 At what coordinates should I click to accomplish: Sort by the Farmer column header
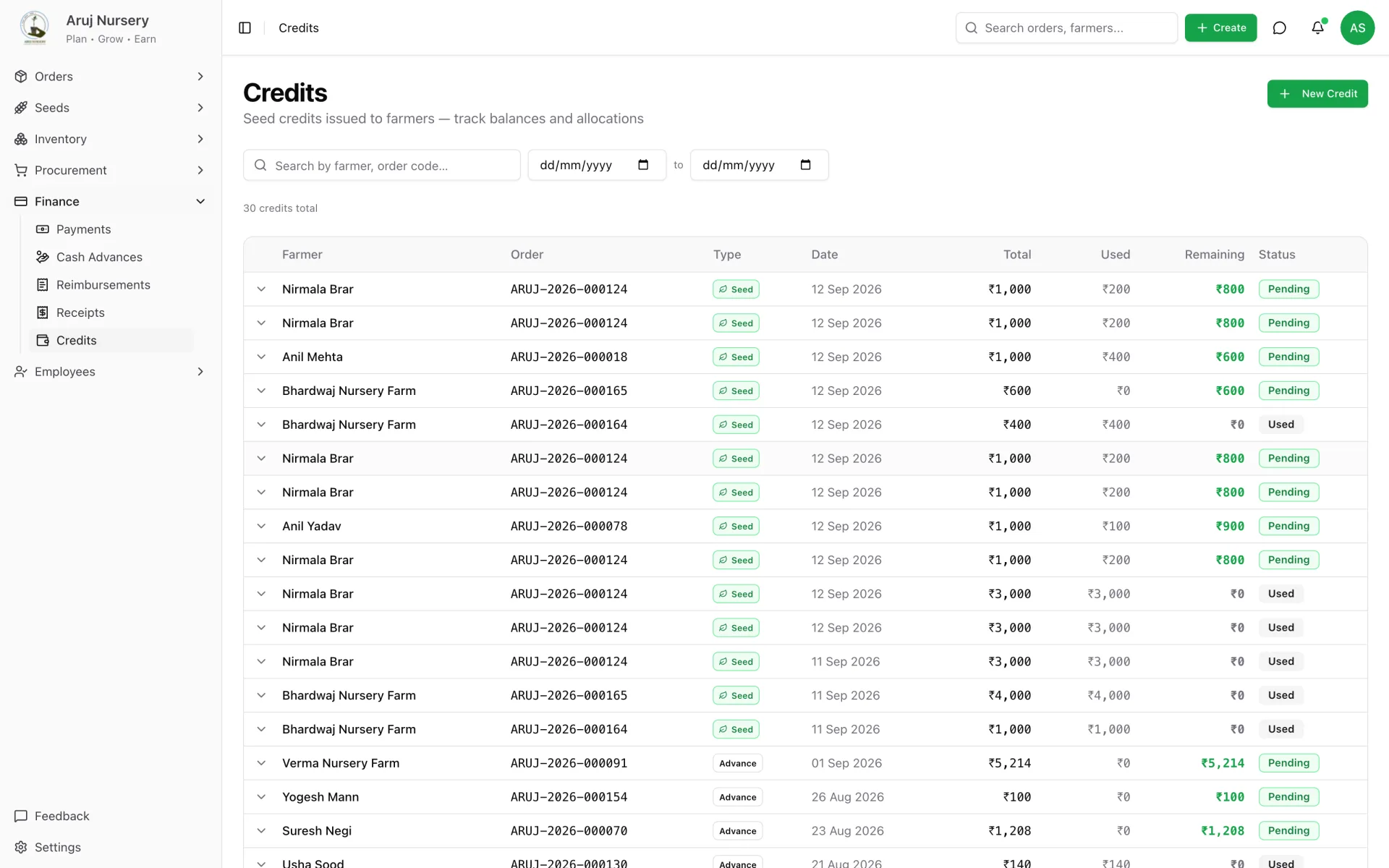coord(302,255)
